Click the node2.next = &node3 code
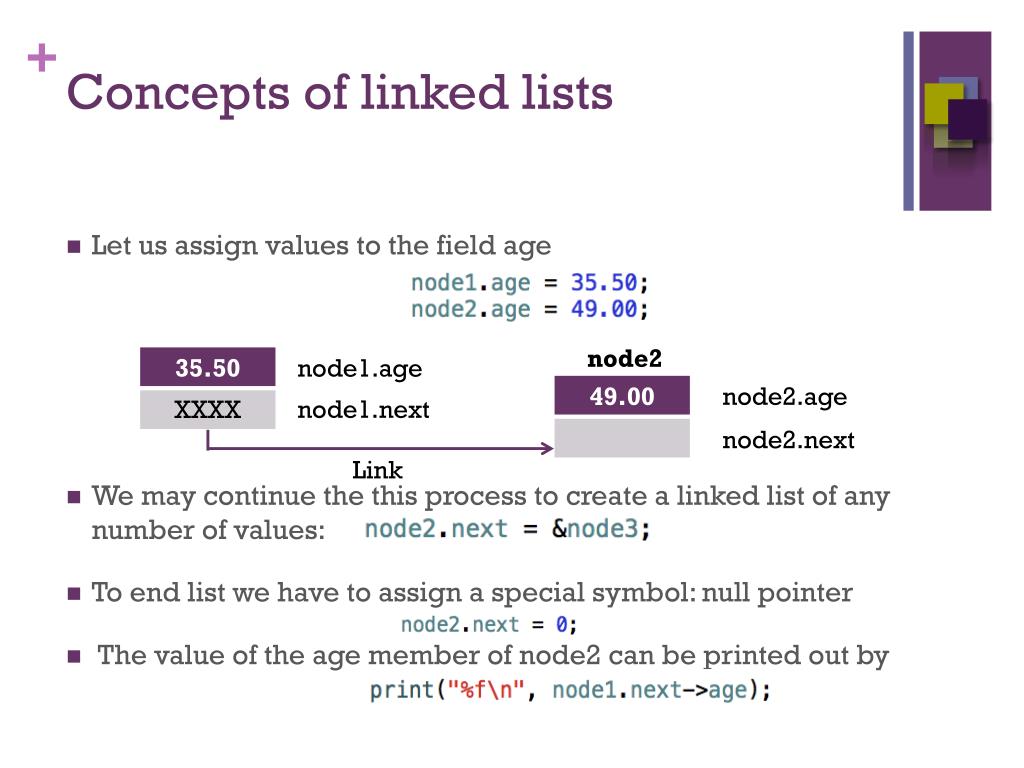 click(x=507, y=528)
